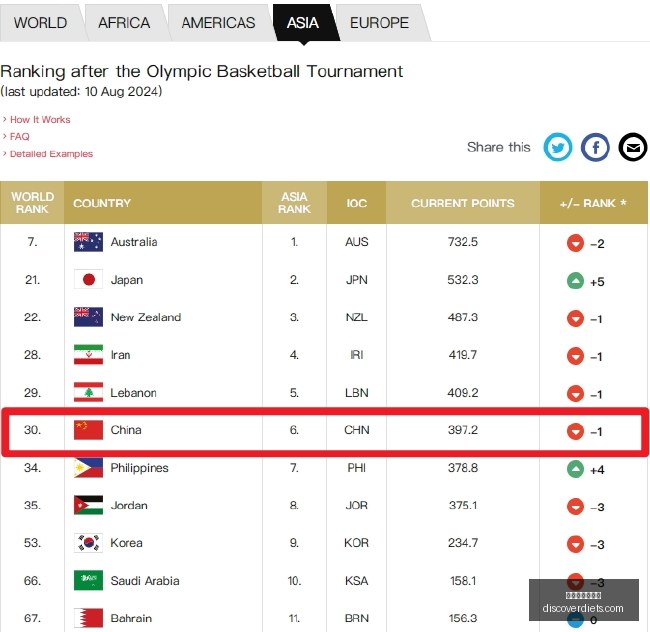
Task: Open the How It Works link
Action: [40, 120]
